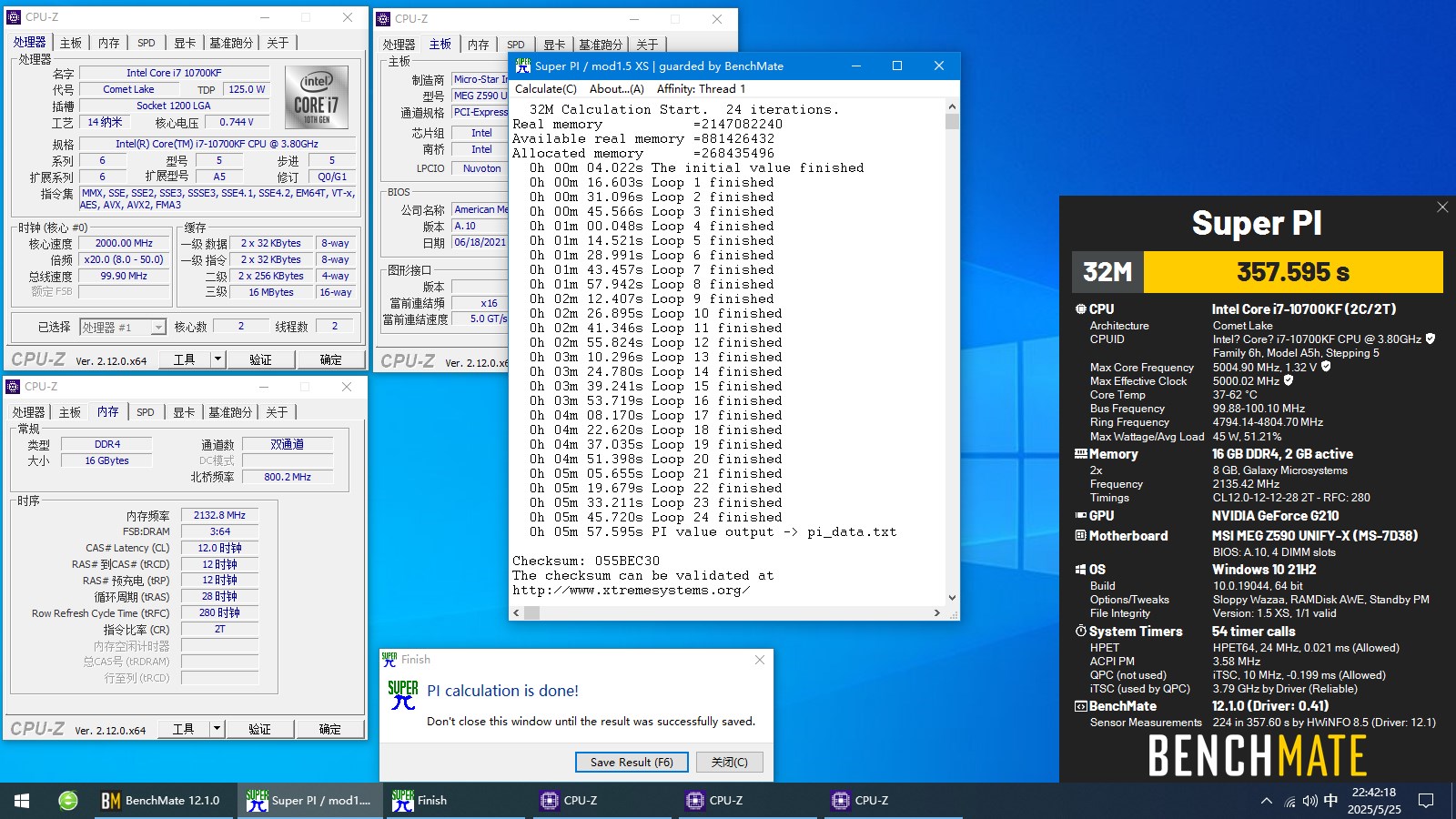
Task: Select 显卡 tab in mainboard CPU-Z window
Action: pyautogui.click(x=554, y=45)
